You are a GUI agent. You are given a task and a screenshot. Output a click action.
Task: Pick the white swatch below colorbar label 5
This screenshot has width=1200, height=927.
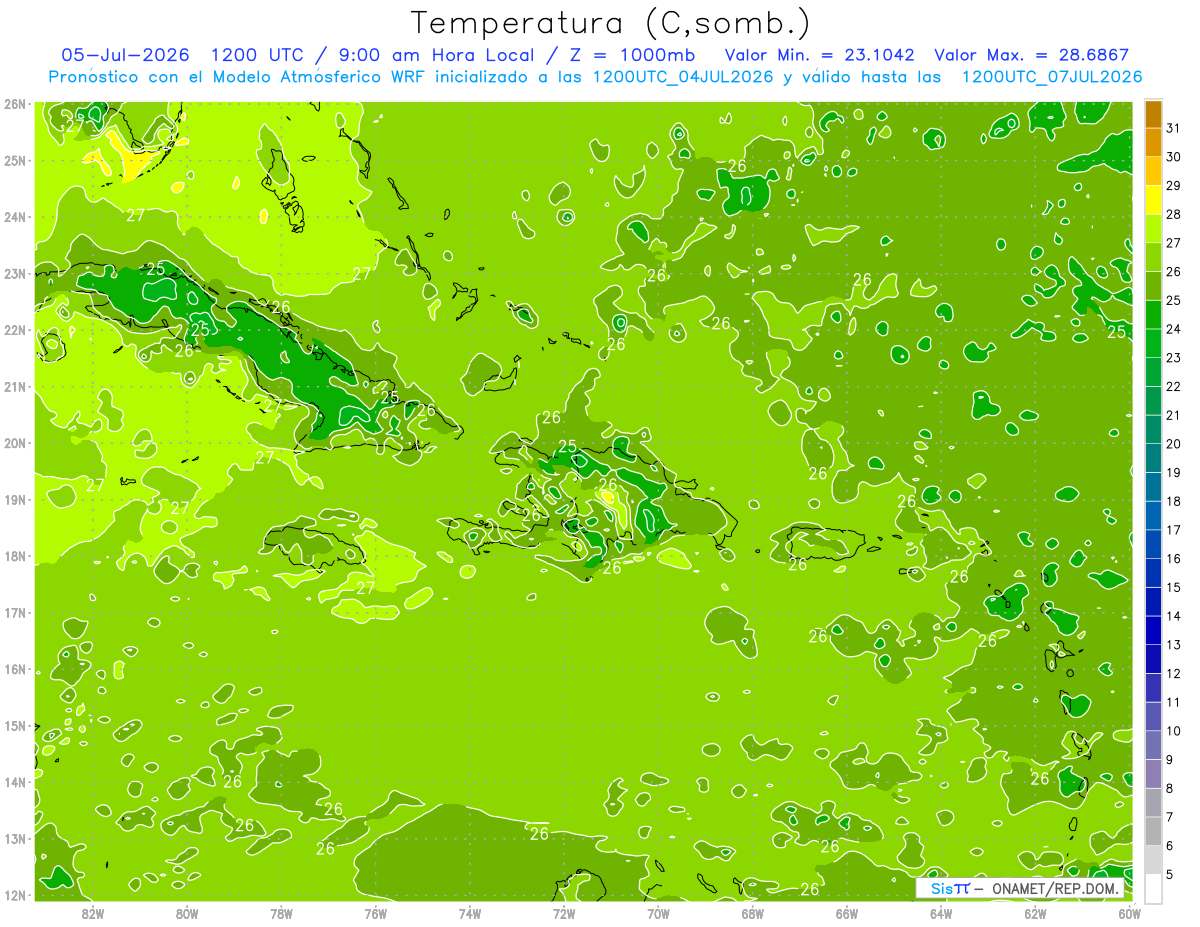click(x=1153, y=889)
